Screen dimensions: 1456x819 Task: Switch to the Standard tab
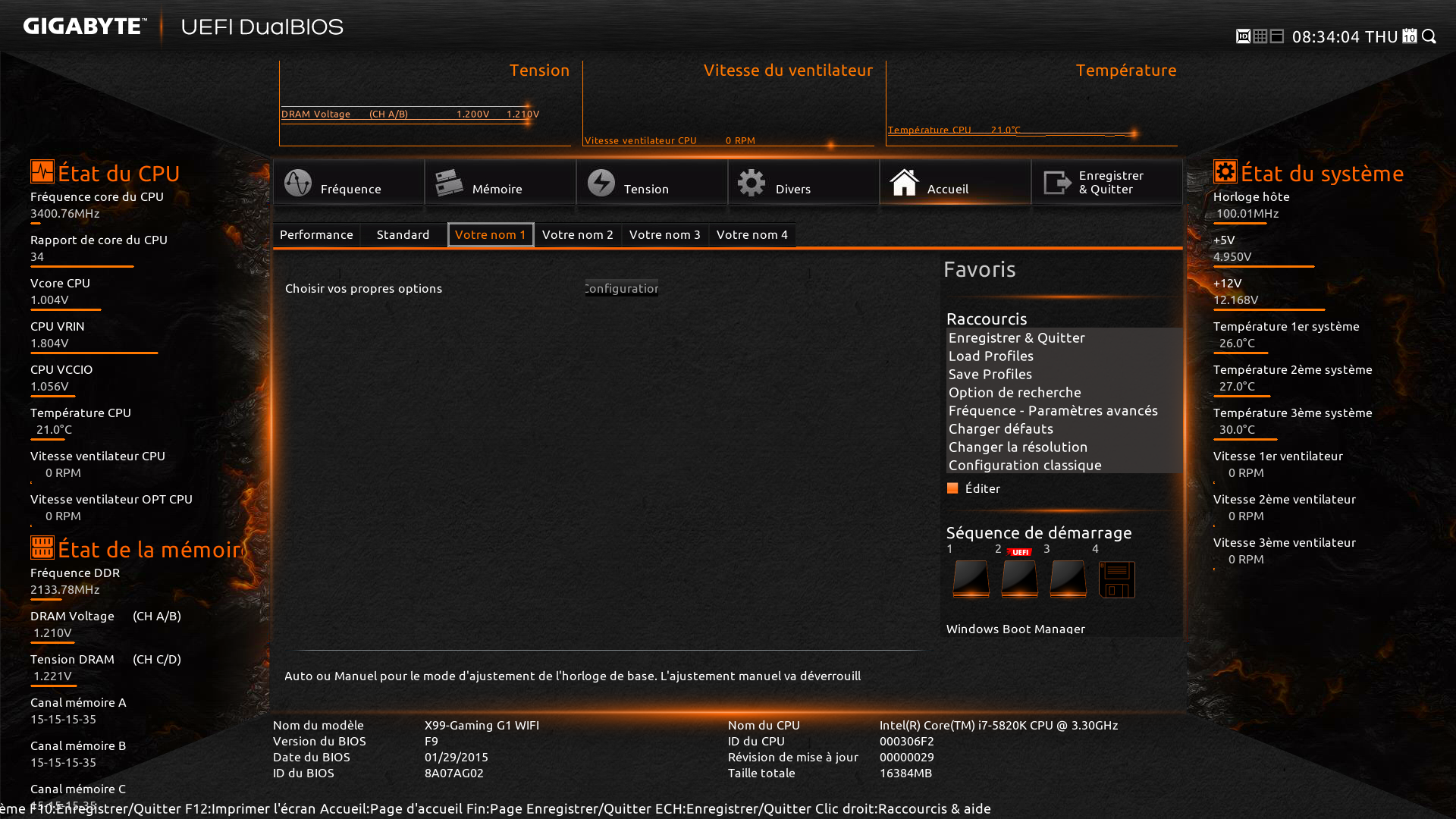click(x=403, y=235)
